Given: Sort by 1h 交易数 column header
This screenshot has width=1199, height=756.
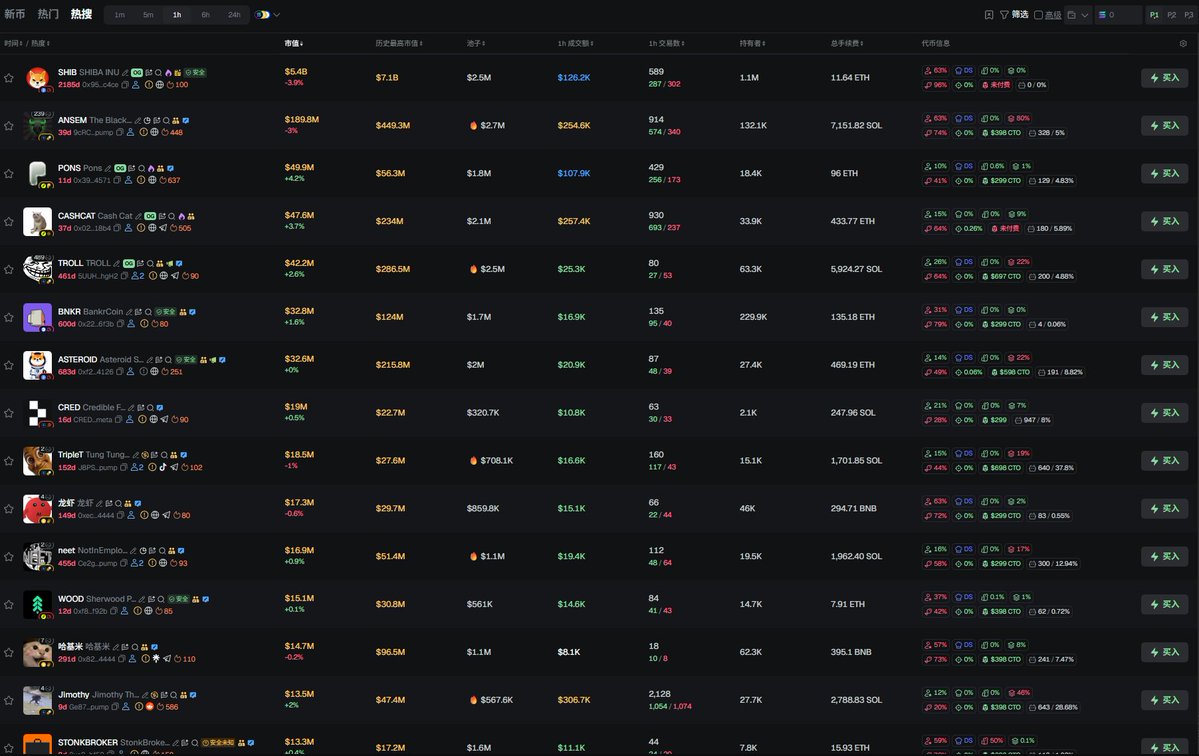Looking at the screenshot, I should [x=666, y=44].
